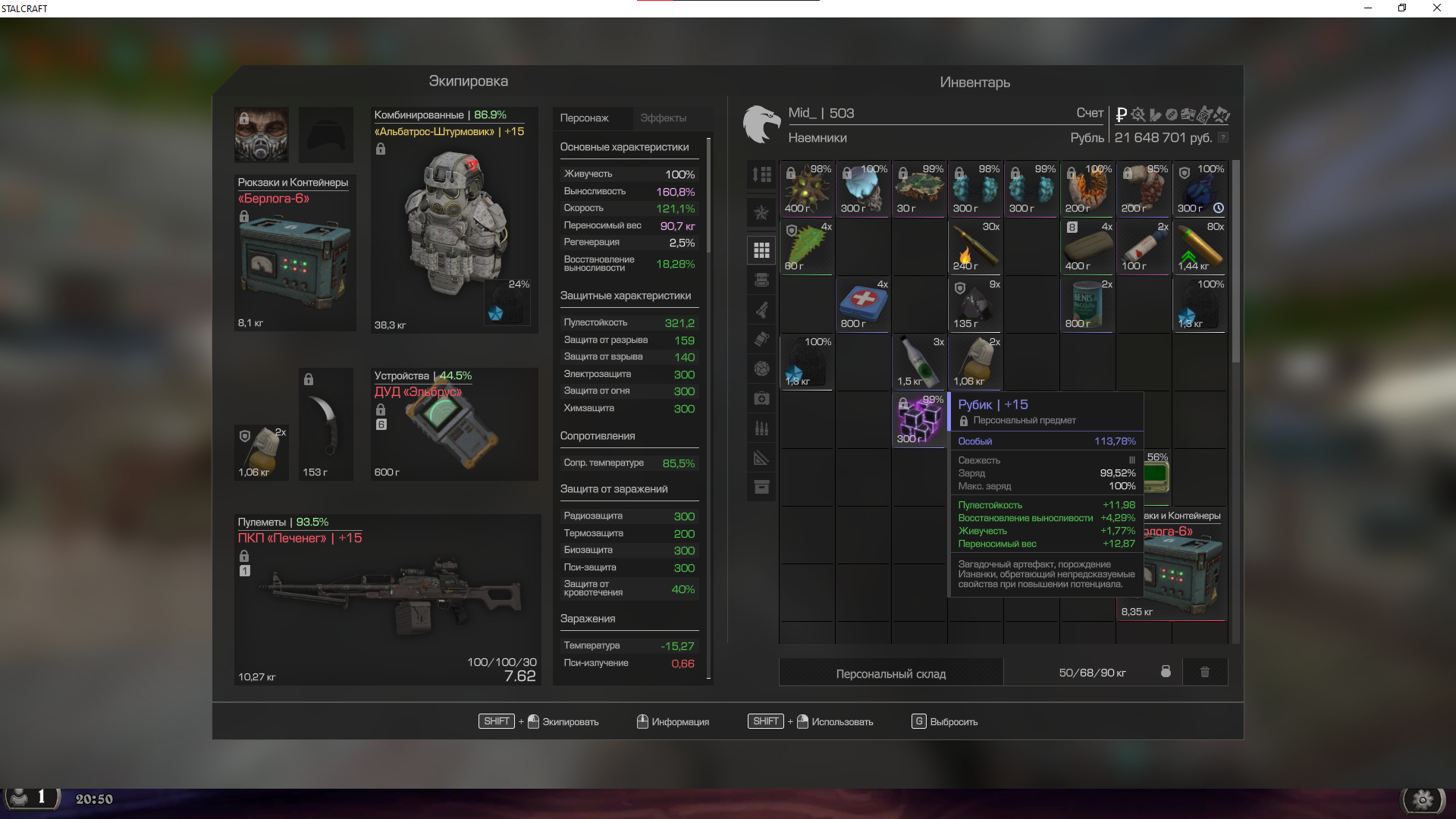The width and height of the screenshot is (1456, 819).
Task: Select the green spiky leaf item 4x
Action: [807, 246]
